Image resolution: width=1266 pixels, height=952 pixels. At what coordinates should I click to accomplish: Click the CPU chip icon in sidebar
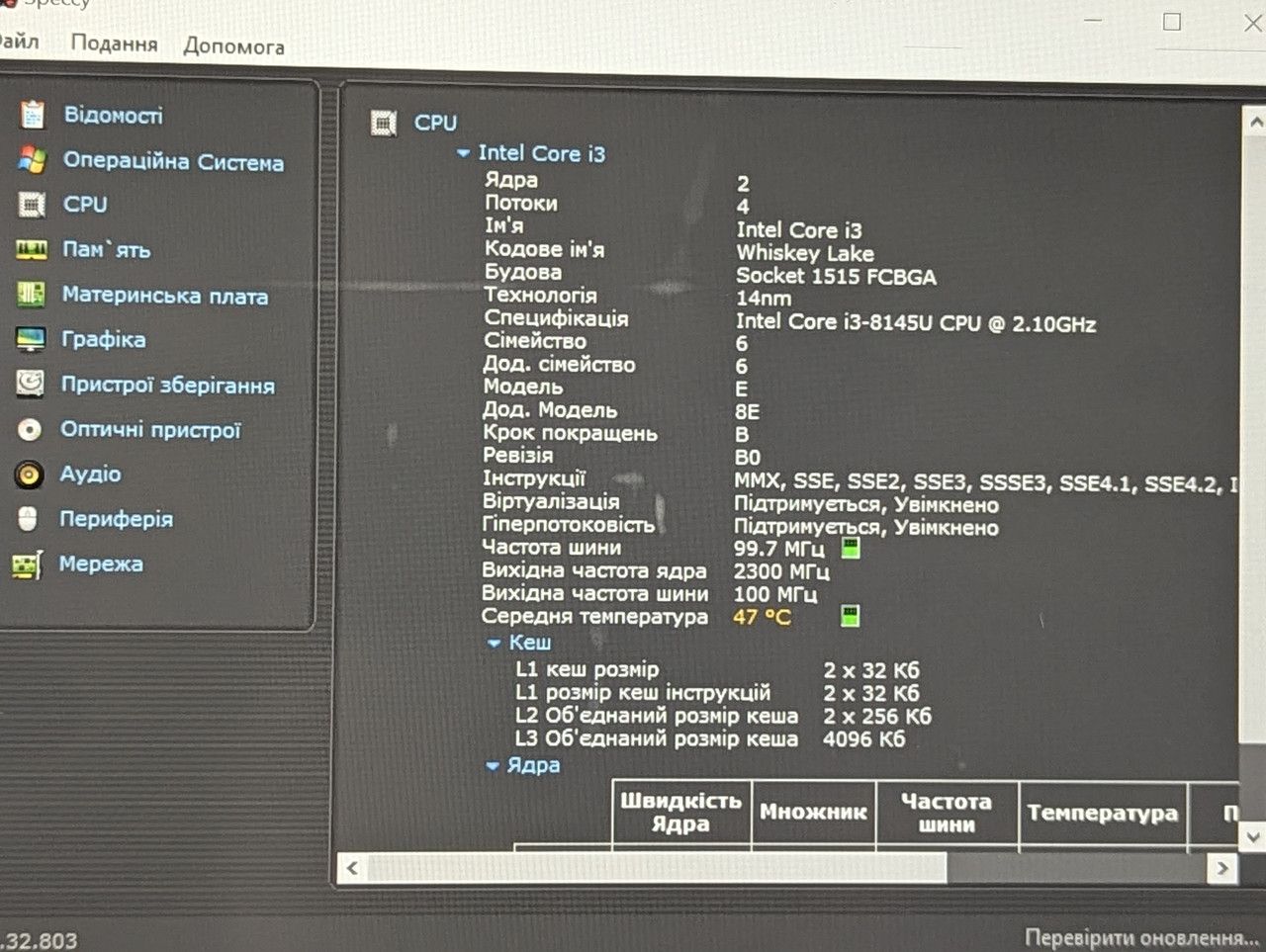point(33,205)
